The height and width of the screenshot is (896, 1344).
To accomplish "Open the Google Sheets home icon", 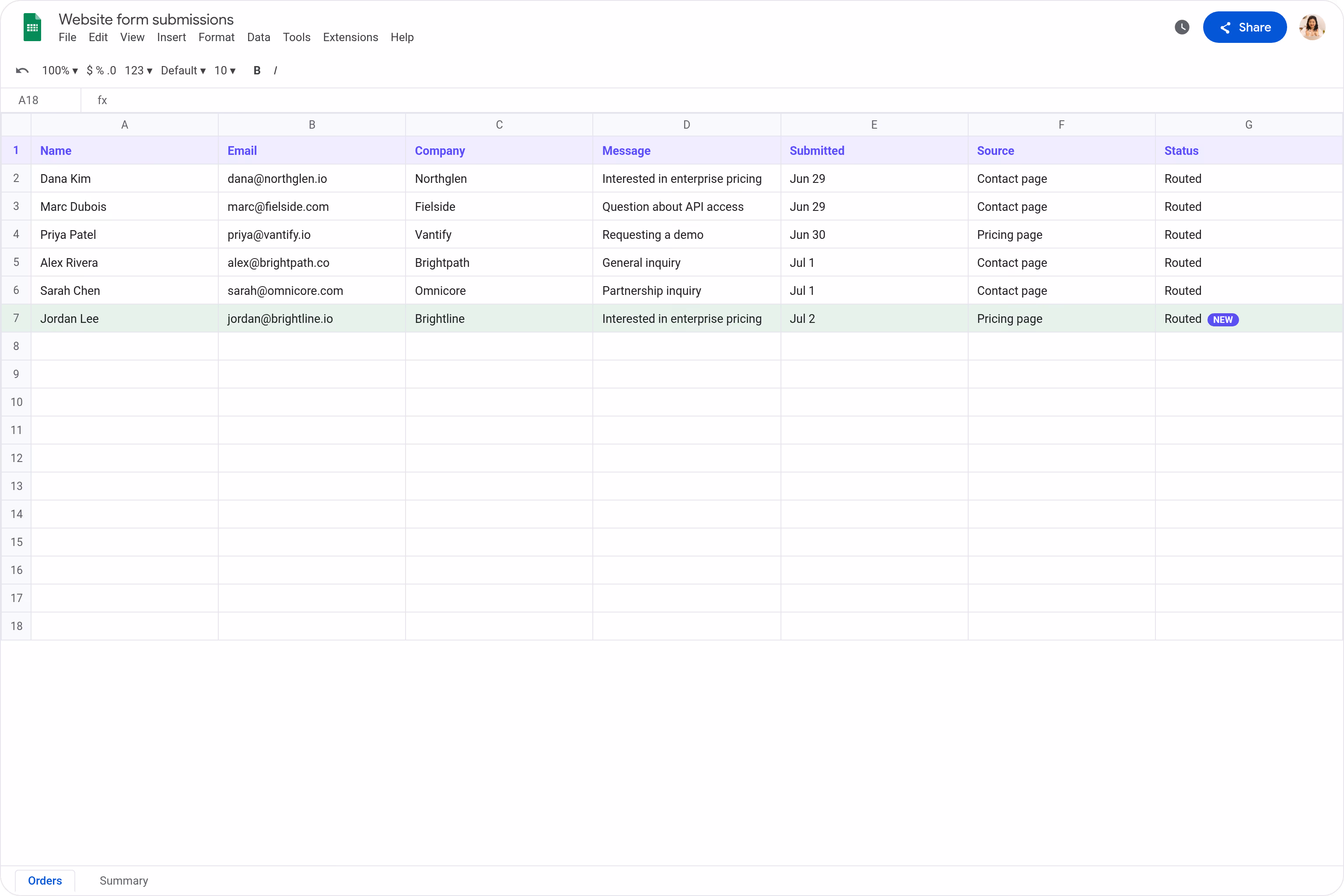I will pyautogui.click(x=32, y=28).
